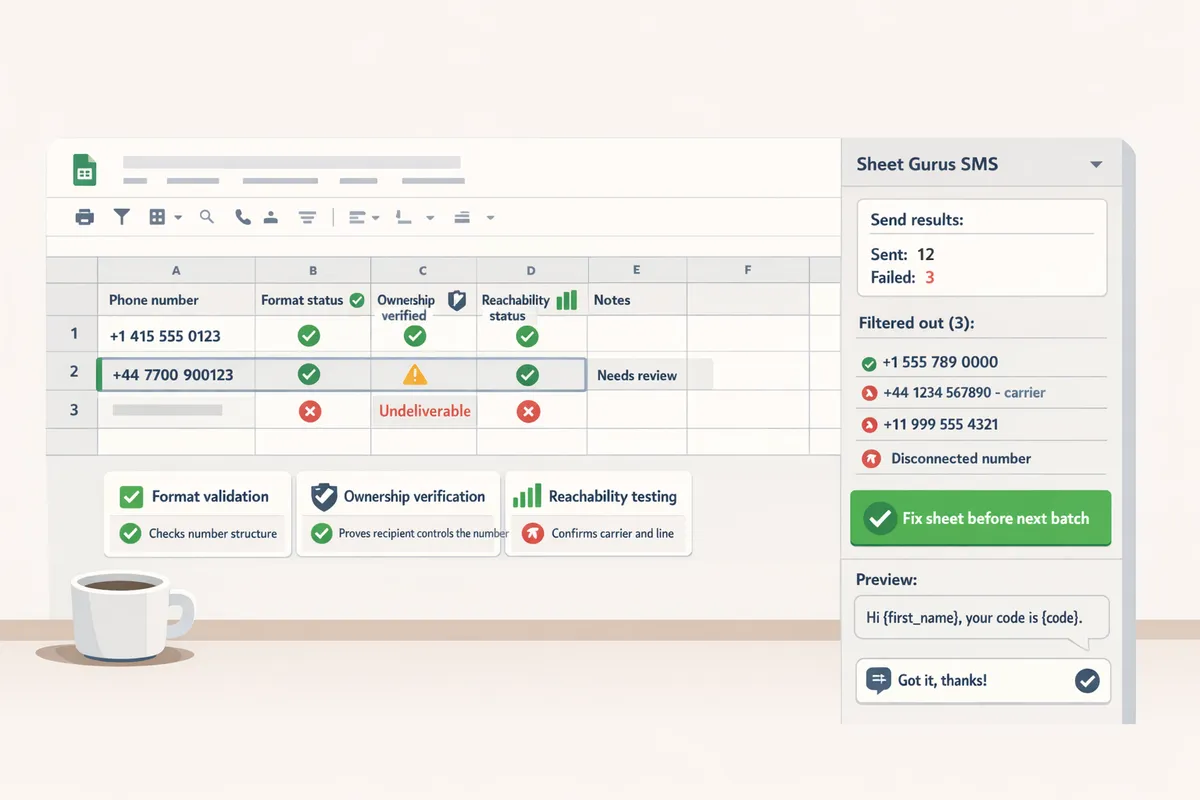Toggle the green check in row 1 Format status
The image size is (1200, 800).
(x=309, y=336)
